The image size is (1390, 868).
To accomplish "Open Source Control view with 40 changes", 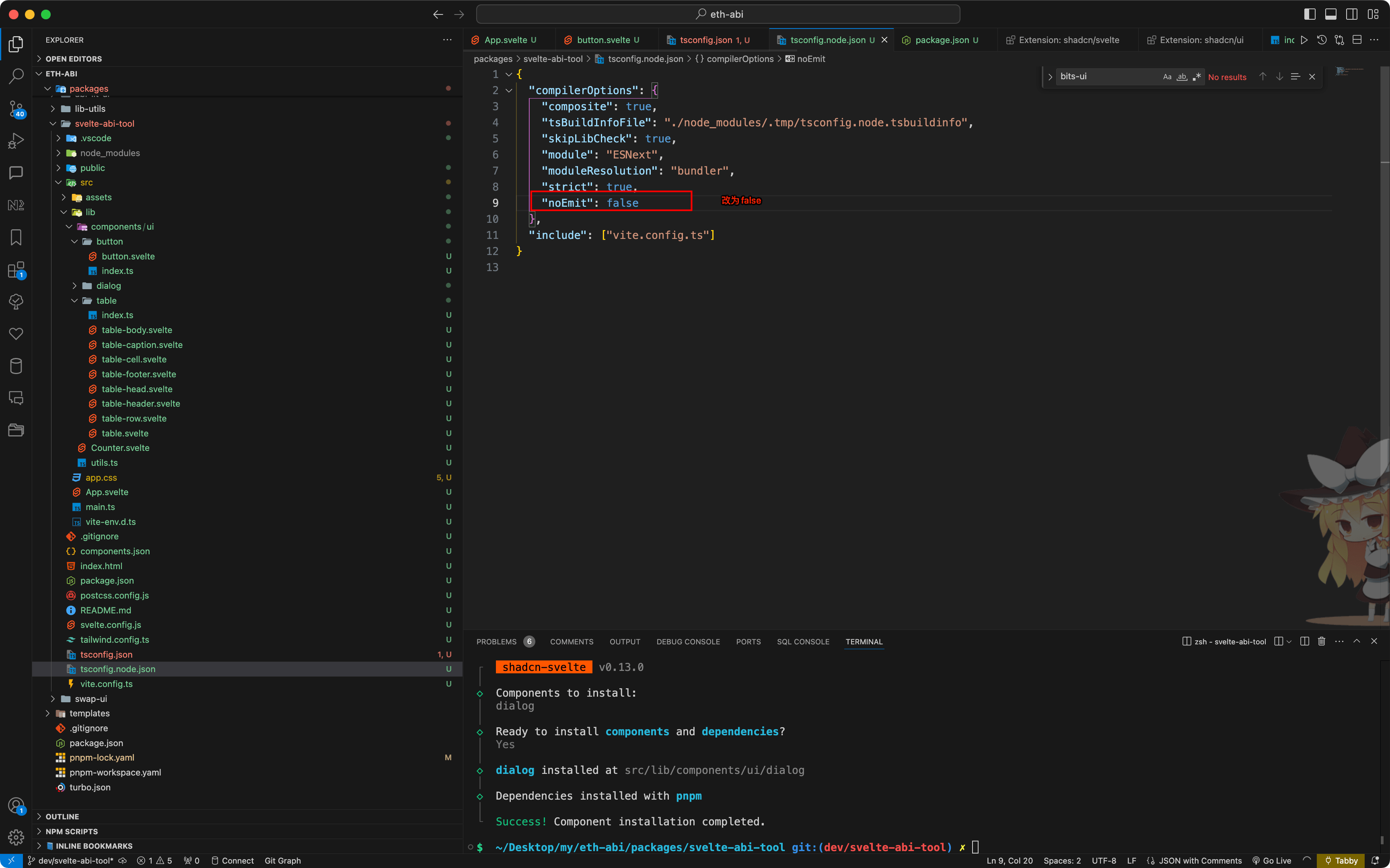I will click(16, 109).
